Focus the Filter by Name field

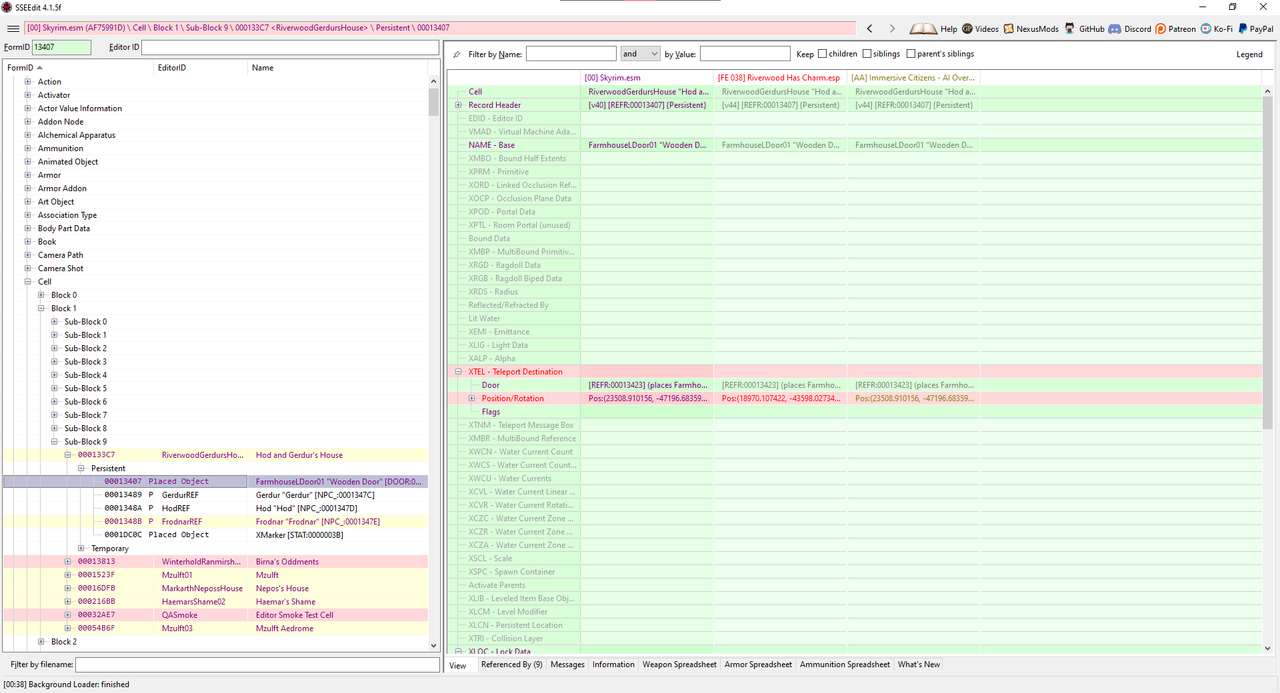[x=571, y=54]
